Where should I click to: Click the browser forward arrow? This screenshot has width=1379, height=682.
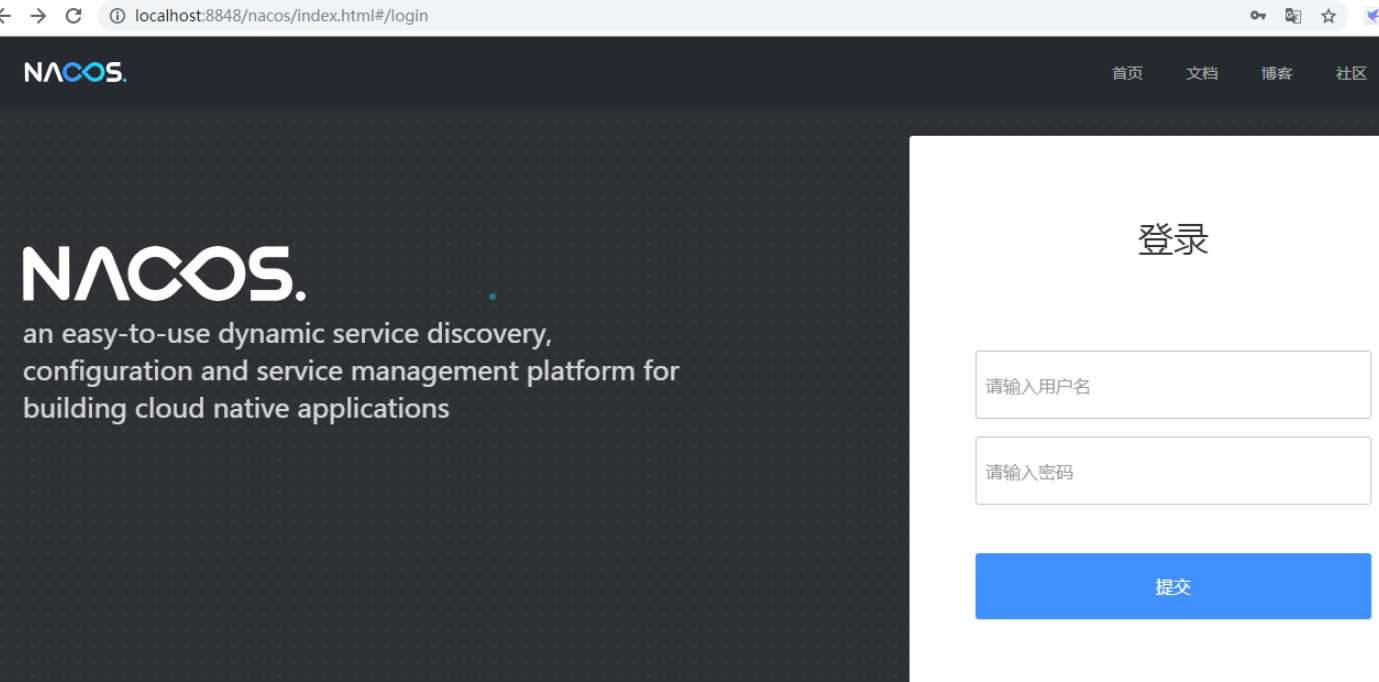[39, 16]
